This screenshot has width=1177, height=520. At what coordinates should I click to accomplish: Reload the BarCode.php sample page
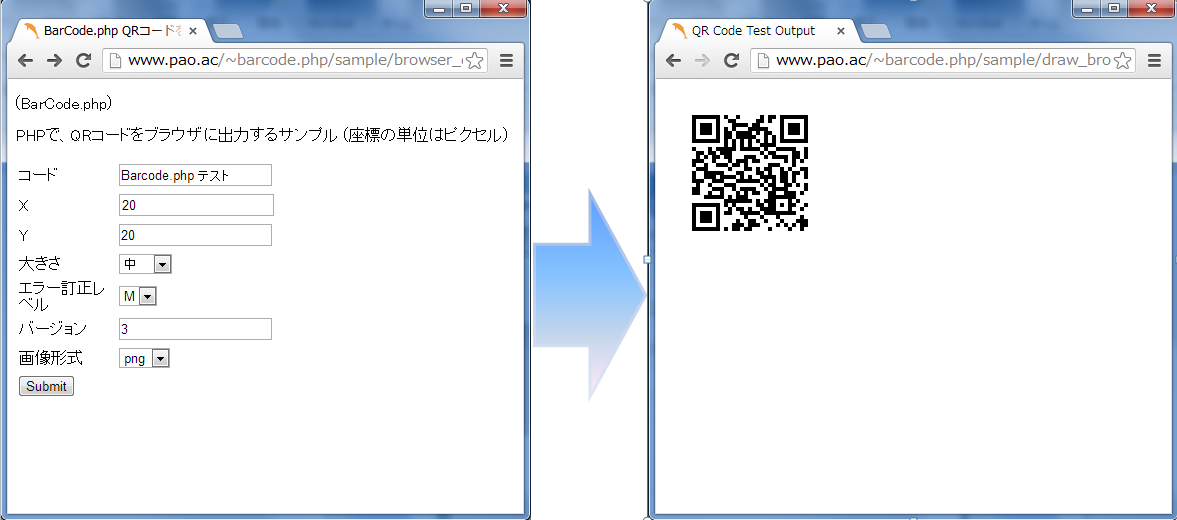[x=83, y=61]
